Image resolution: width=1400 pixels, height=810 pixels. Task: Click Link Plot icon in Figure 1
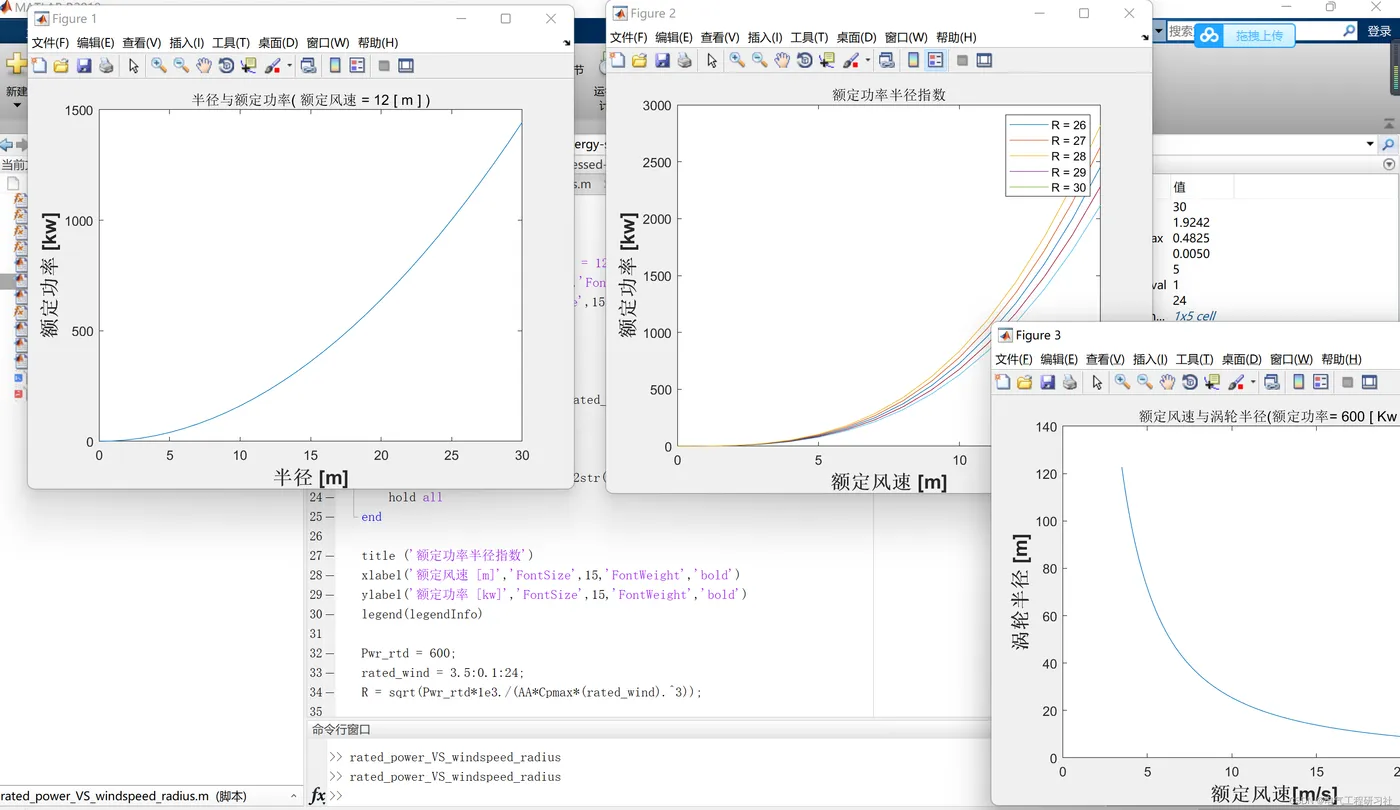(x=309, y=66)
